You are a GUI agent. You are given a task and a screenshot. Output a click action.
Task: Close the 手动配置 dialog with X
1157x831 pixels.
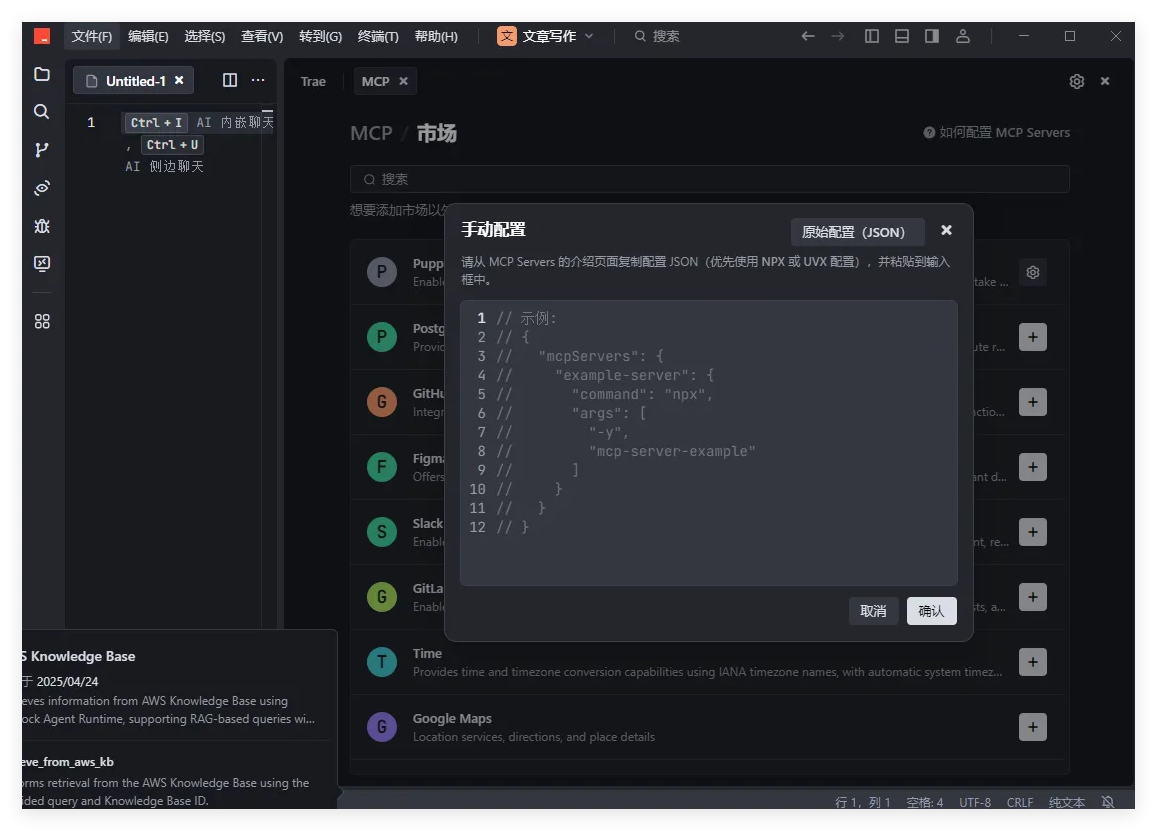(x=946, y=231)
